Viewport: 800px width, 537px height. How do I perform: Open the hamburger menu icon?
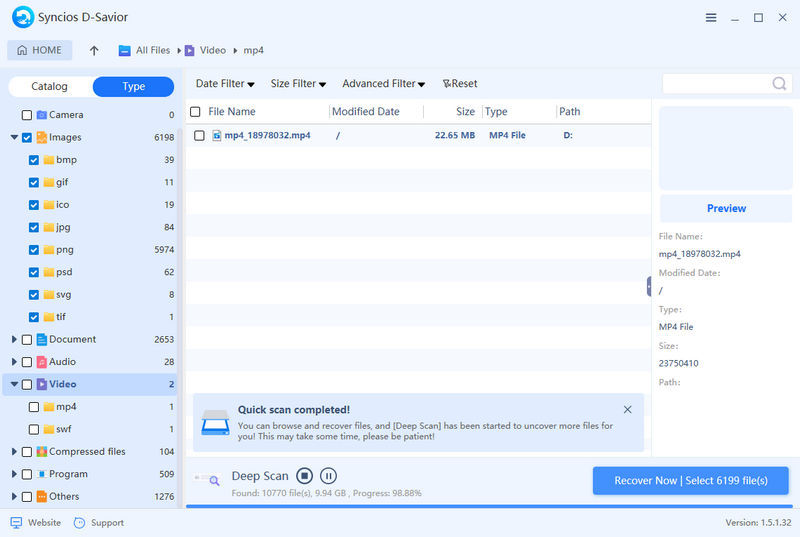pos(711,18)
